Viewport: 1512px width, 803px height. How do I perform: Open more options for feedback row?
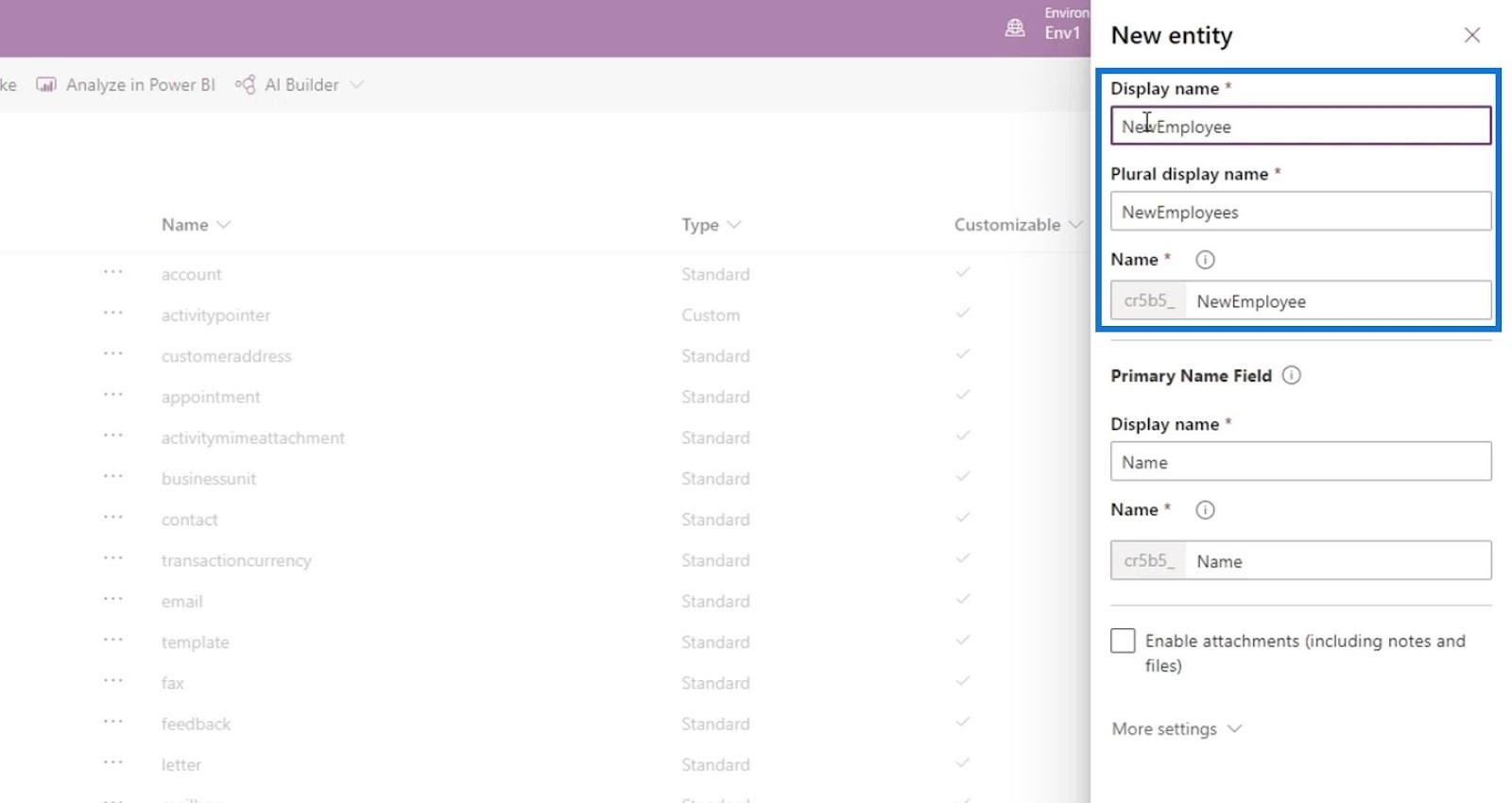(113, 722)
